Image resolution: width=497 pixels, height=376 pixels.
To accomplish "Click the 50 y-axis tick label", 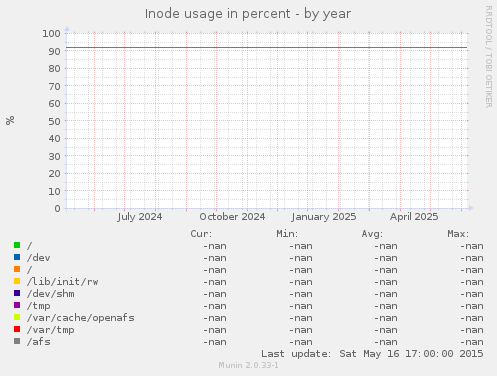I will [55, 121].
